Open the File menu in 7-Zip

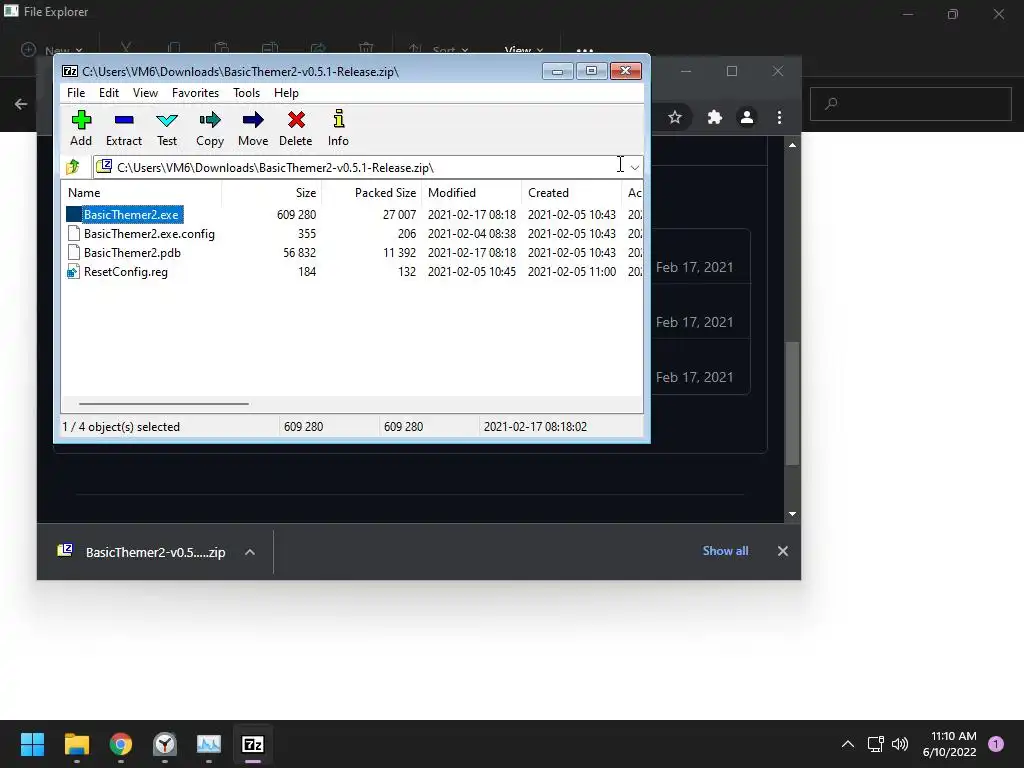coord(76,93)
